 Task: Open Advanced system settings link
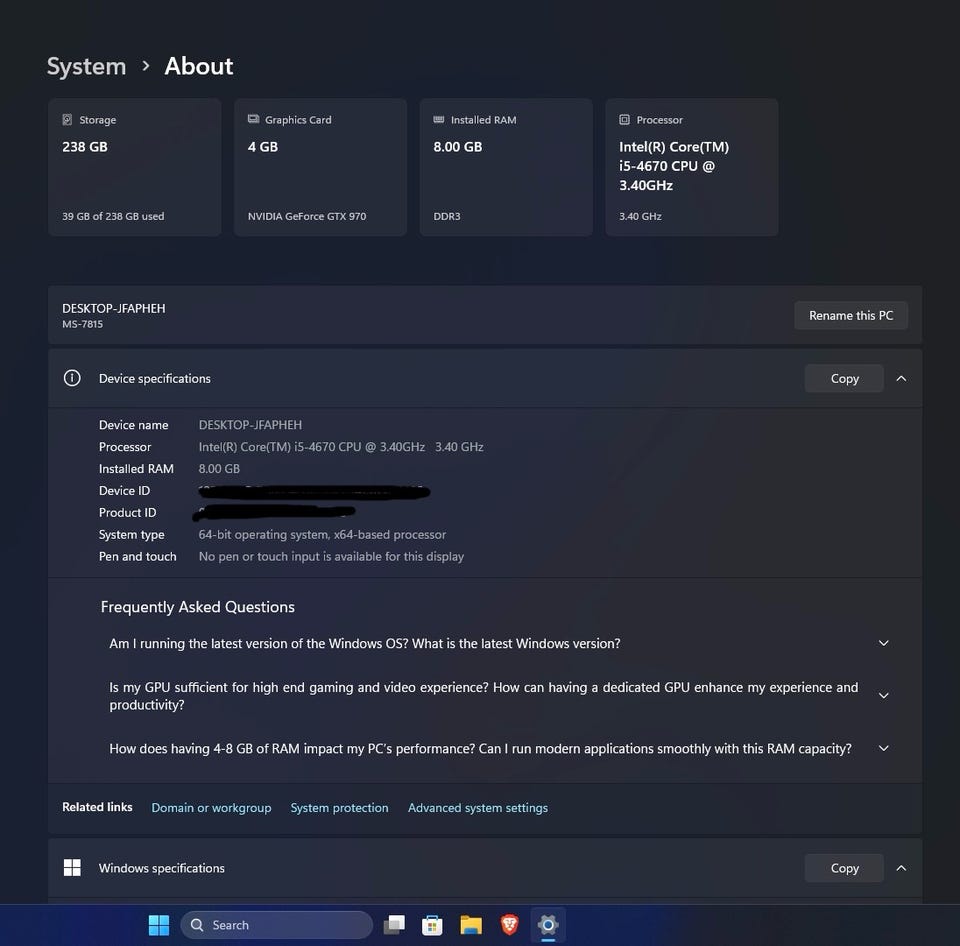point(478,808)
